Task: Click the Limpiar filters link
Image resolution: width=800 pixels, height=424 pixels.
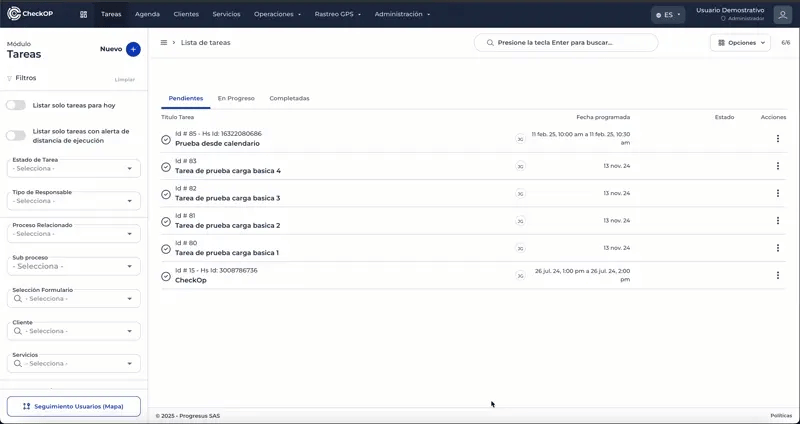Action: pos(125,78)
